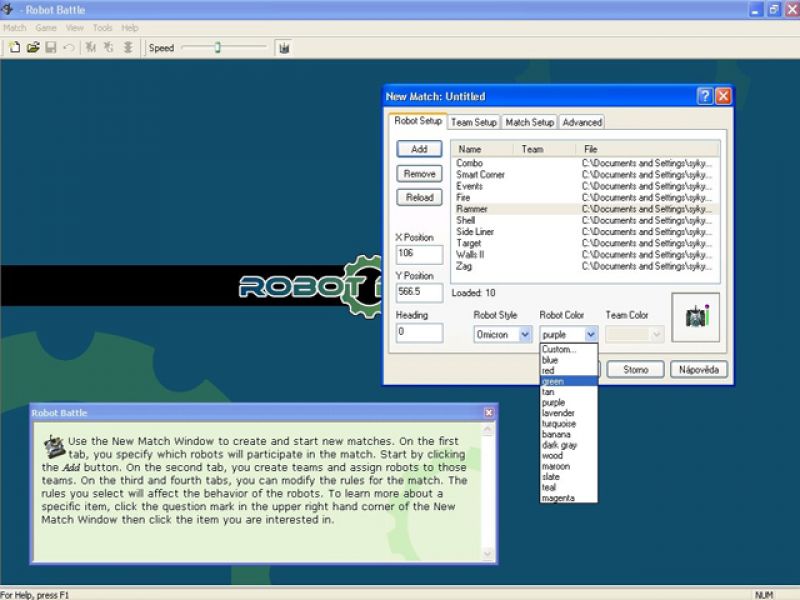Open the Tools menu
Image resolution: width=800 pixels, height=600 pixels.
pyautogui.click(x=103, y=28)
